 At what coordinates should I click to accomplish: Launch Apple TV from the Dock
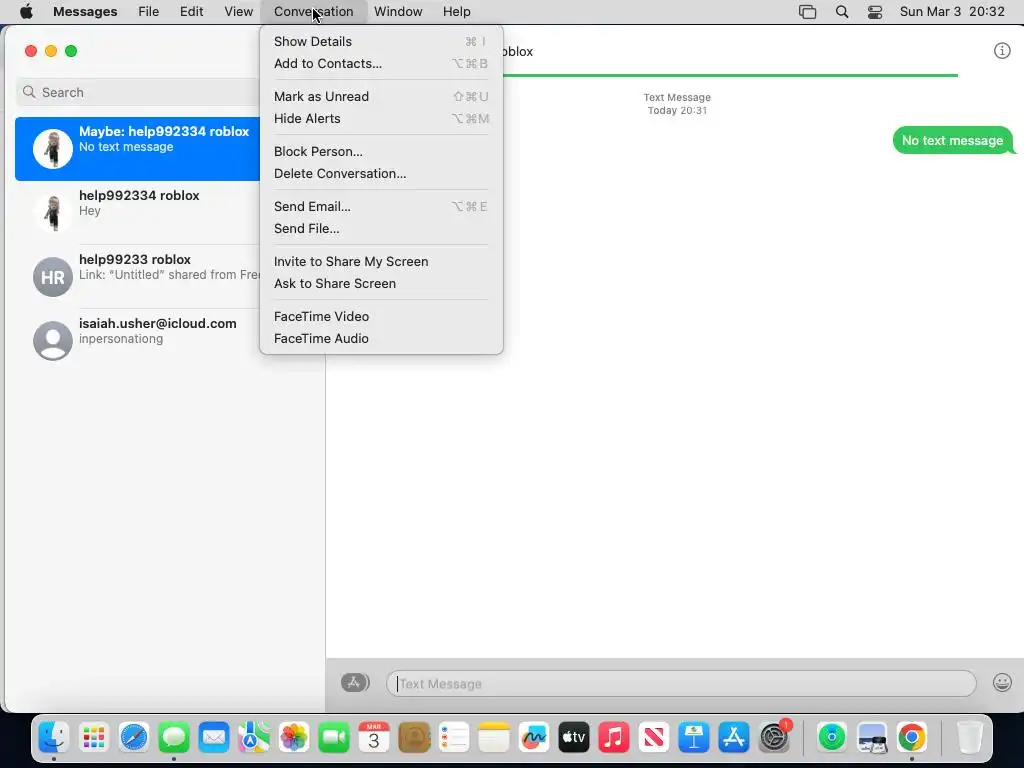[x=573, y=738]
